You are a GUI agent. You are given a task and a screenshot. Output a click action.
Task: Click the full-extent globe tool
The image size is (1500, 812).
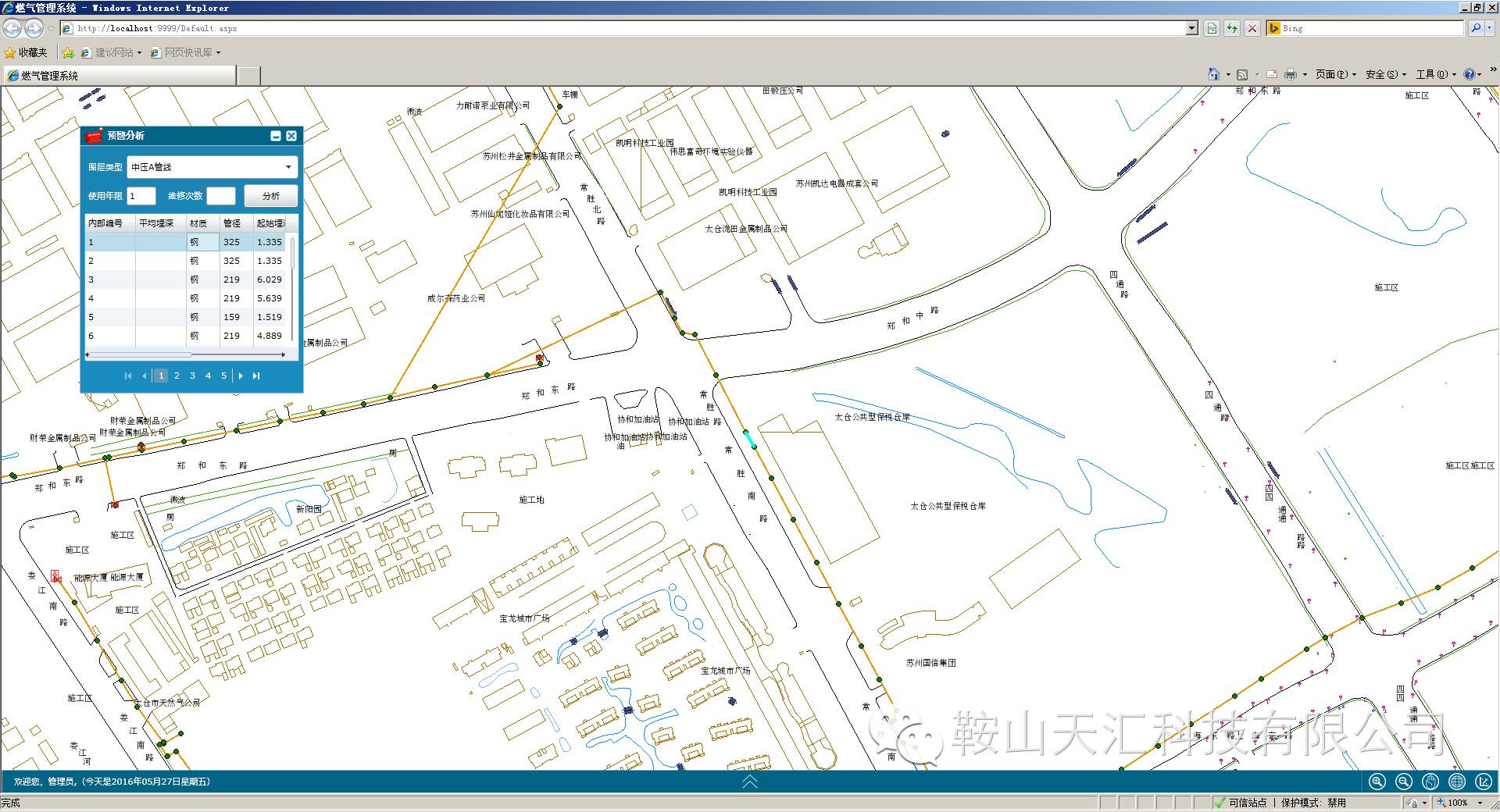tap(1457, 782)
